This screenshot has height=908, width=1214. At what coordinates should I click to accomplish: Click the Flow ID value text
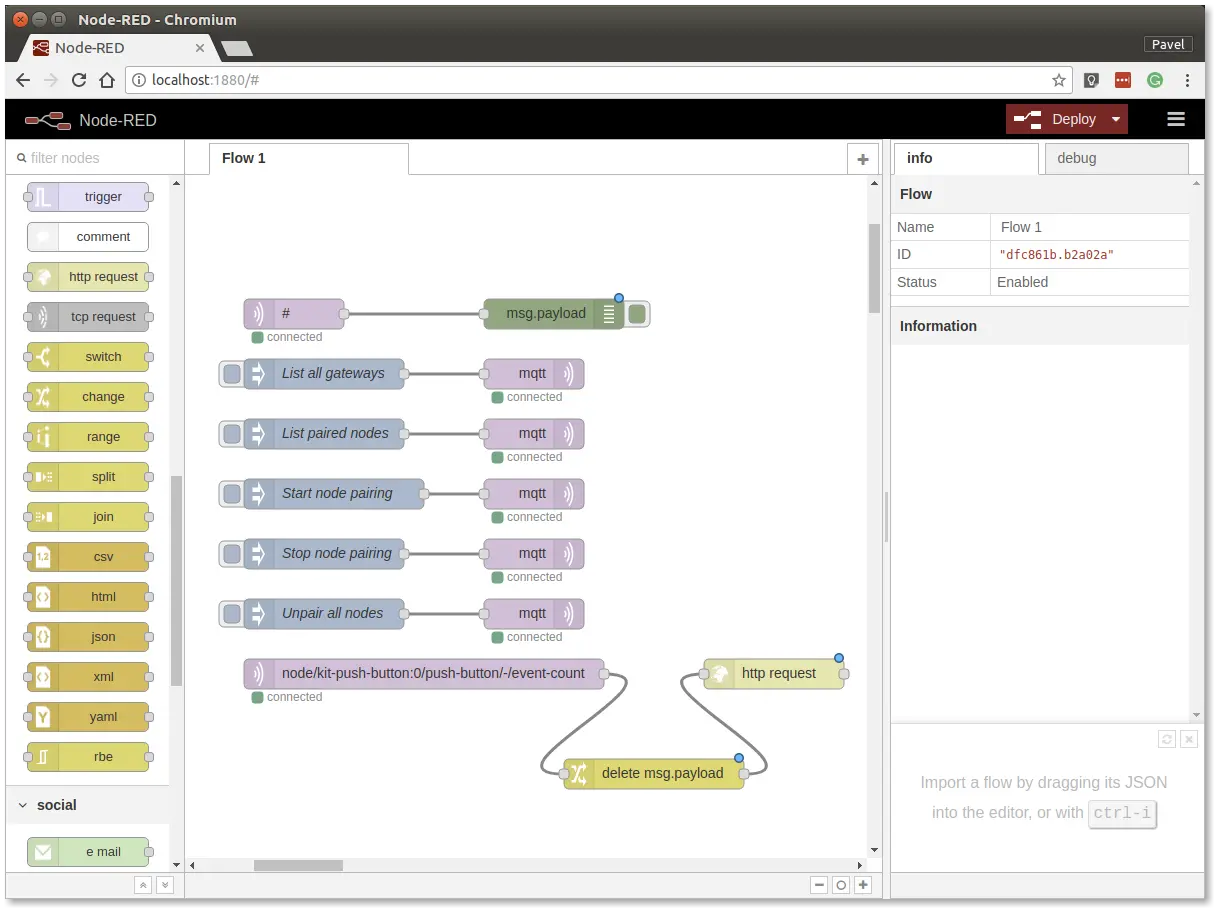click(1056, 255)
